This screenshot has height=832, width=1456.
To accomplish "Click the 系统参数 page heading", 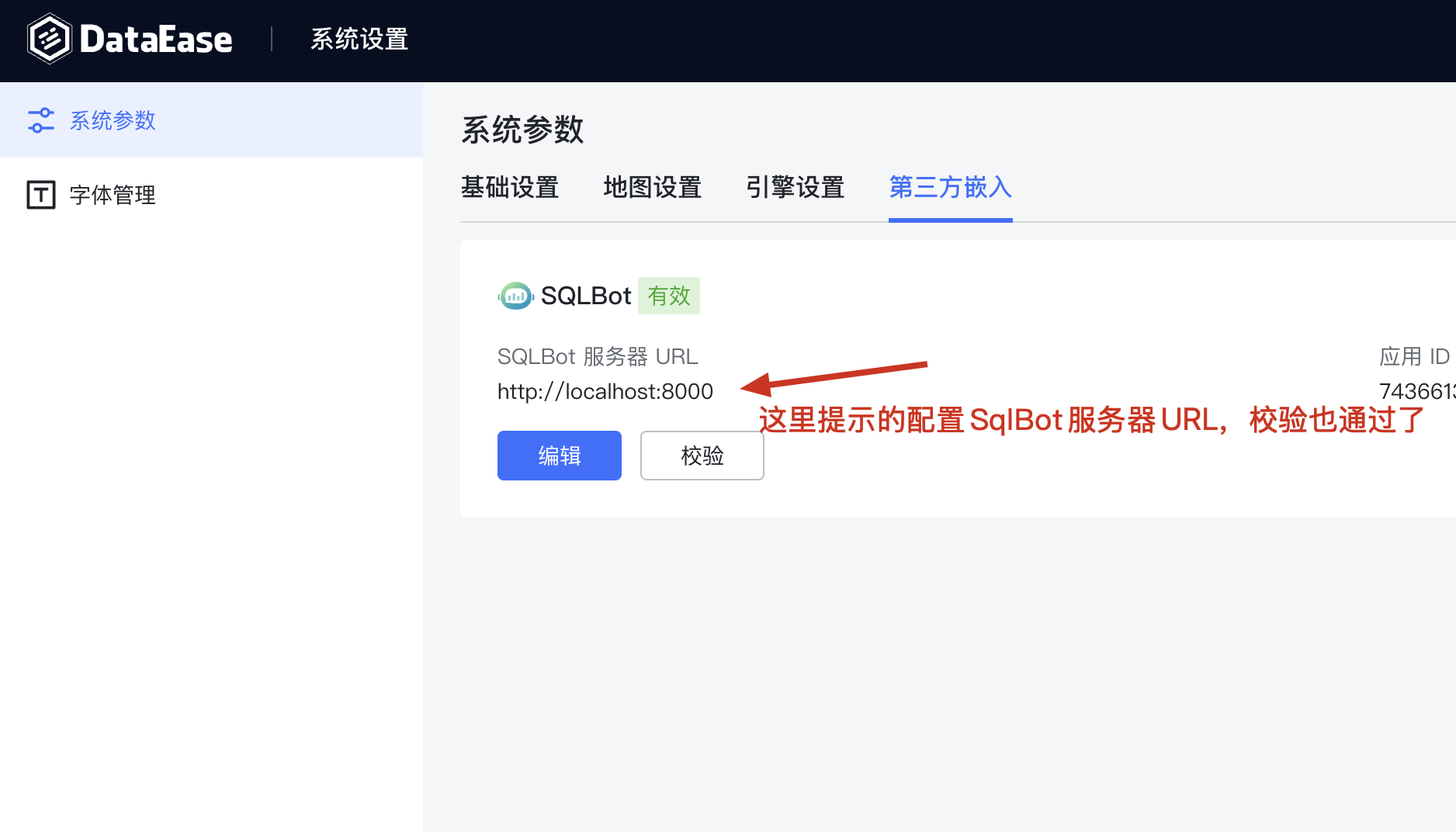I will click(522, 130).
